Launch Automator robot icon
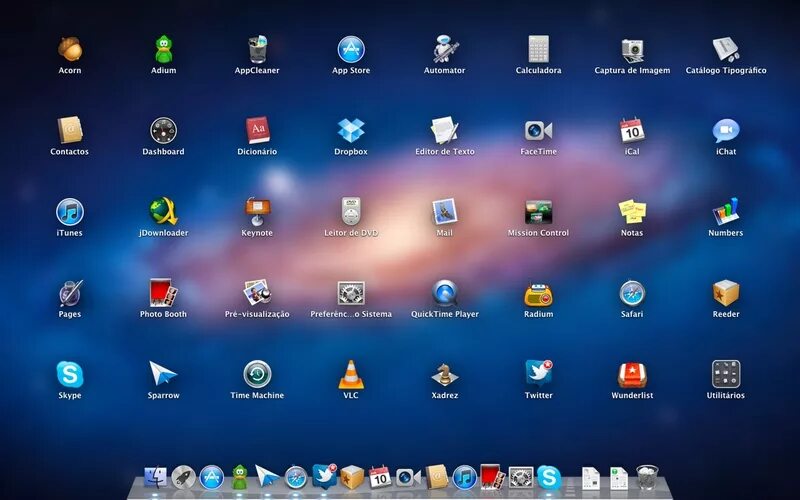Screen dimensions: 800x500 (x=445, y=49)
